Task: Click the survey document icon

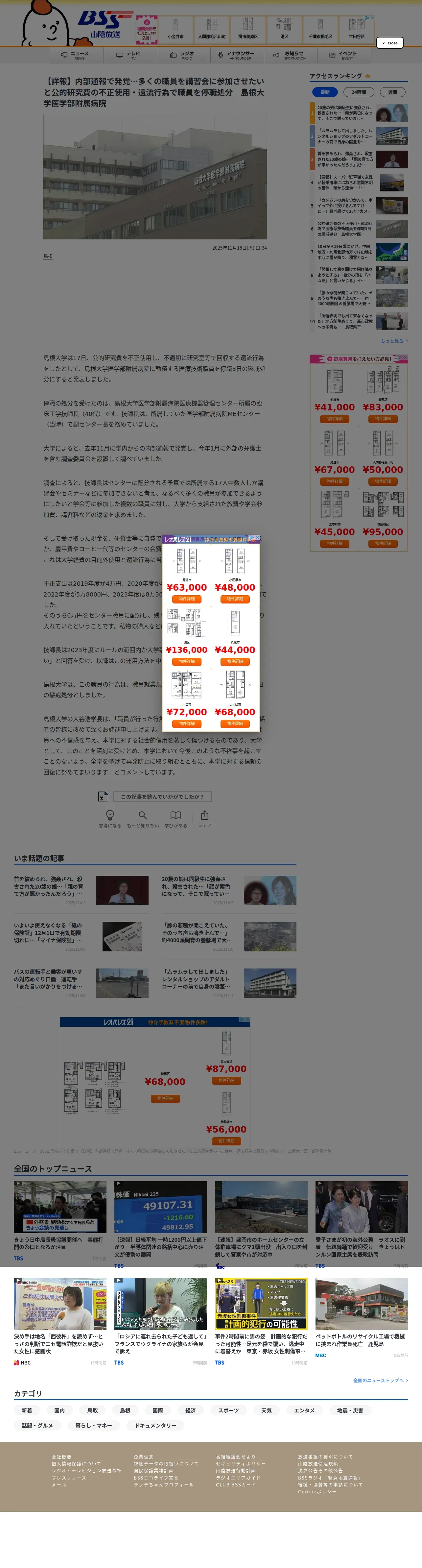Action: pos(103,796)
